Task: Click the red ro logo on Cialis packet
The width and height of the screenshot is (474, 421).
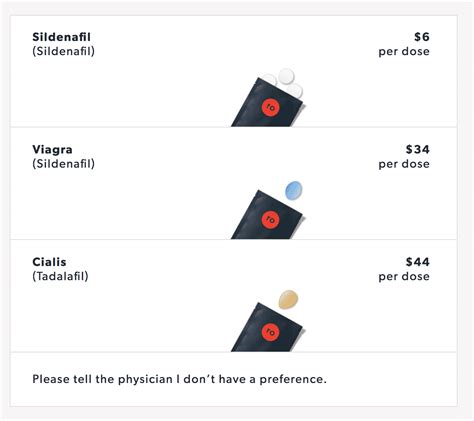Action: pyautogui.click(x=271, y=332)
